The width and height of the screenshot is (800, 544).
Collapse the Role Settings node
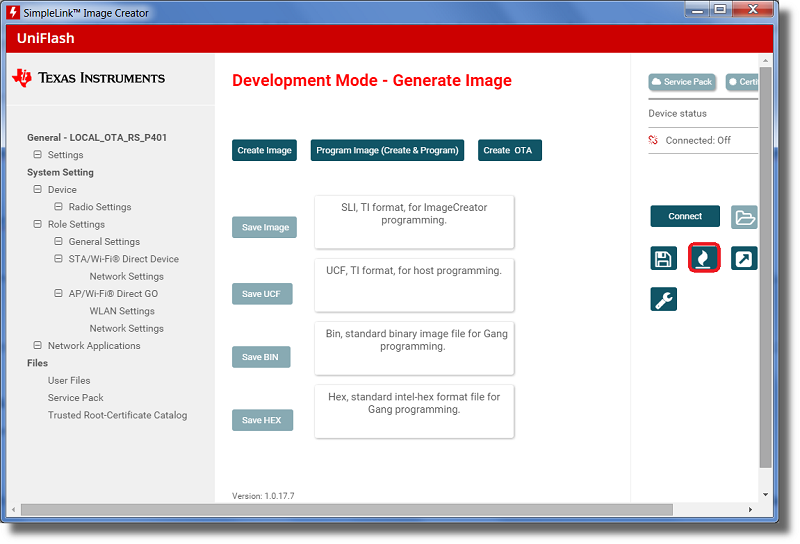point(38,224)
